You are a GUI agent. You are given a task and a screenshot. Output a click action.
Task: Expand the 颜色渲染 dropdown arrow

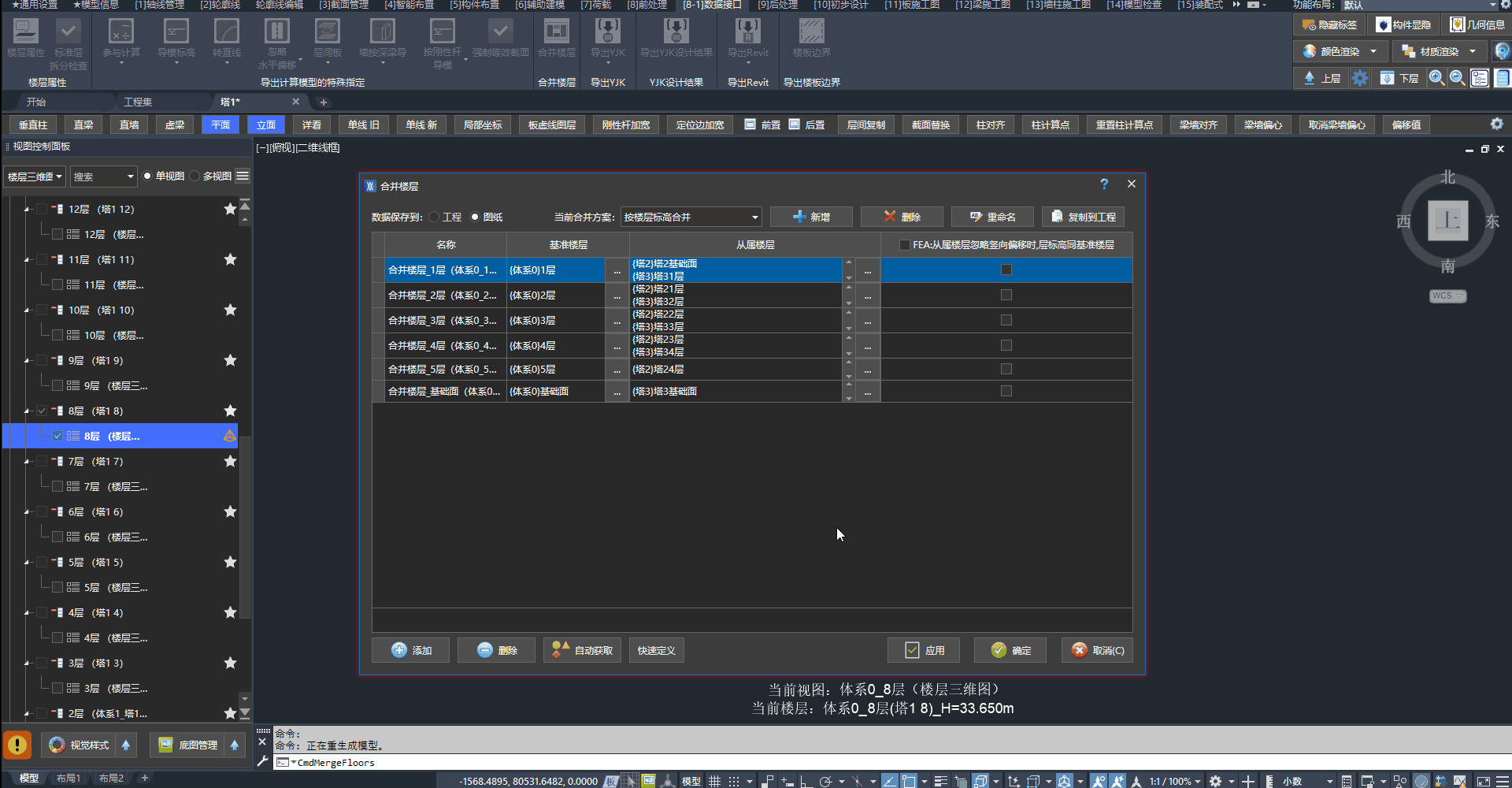[x=1373, y=52]
